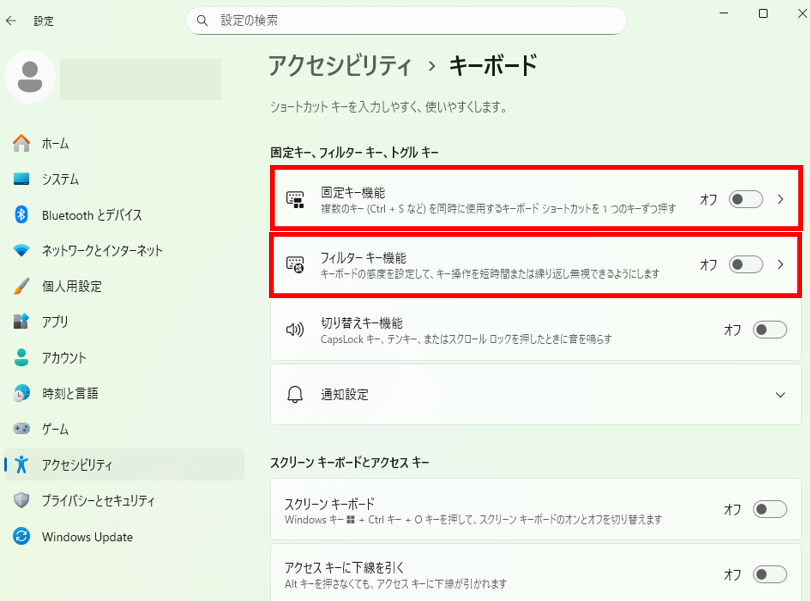Click the back arrow in title bar
Image resolution: width=810 pixels, height=601 pixels.
[x=11, y=20]
